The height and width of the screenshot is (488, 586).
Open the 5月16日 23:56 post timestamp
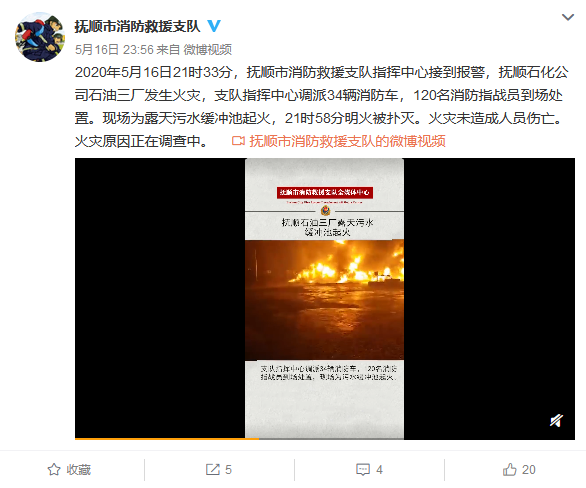pos(114,49)
